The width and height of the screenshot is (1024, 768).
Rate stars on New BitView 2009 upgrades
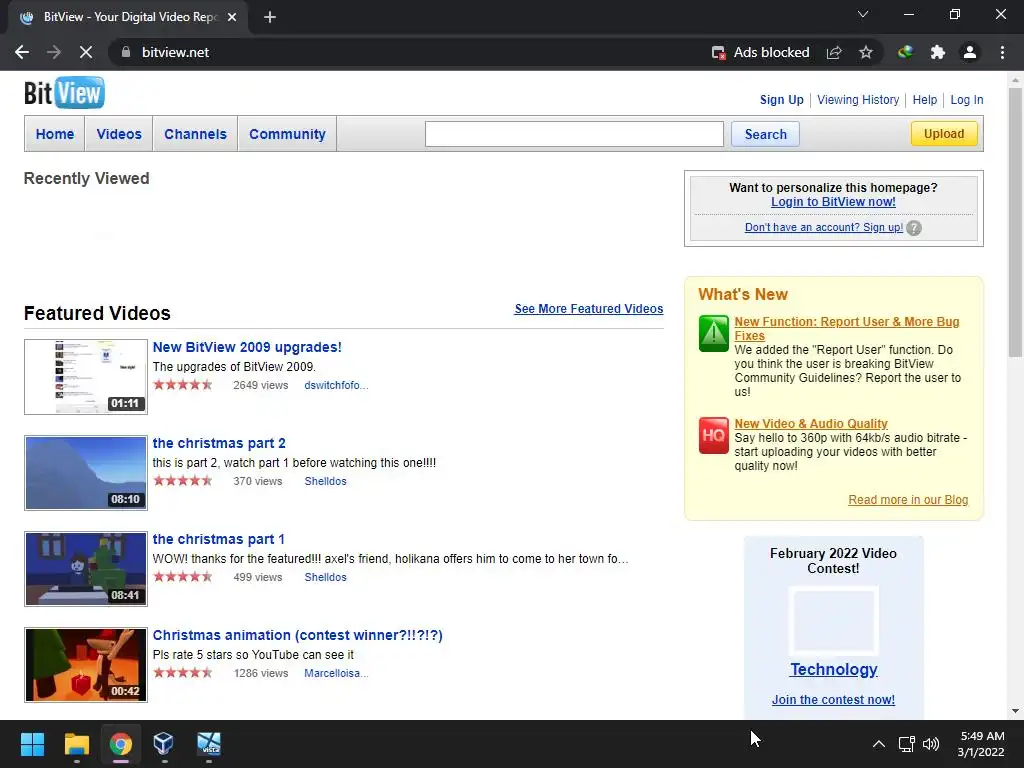click(183, 385)
